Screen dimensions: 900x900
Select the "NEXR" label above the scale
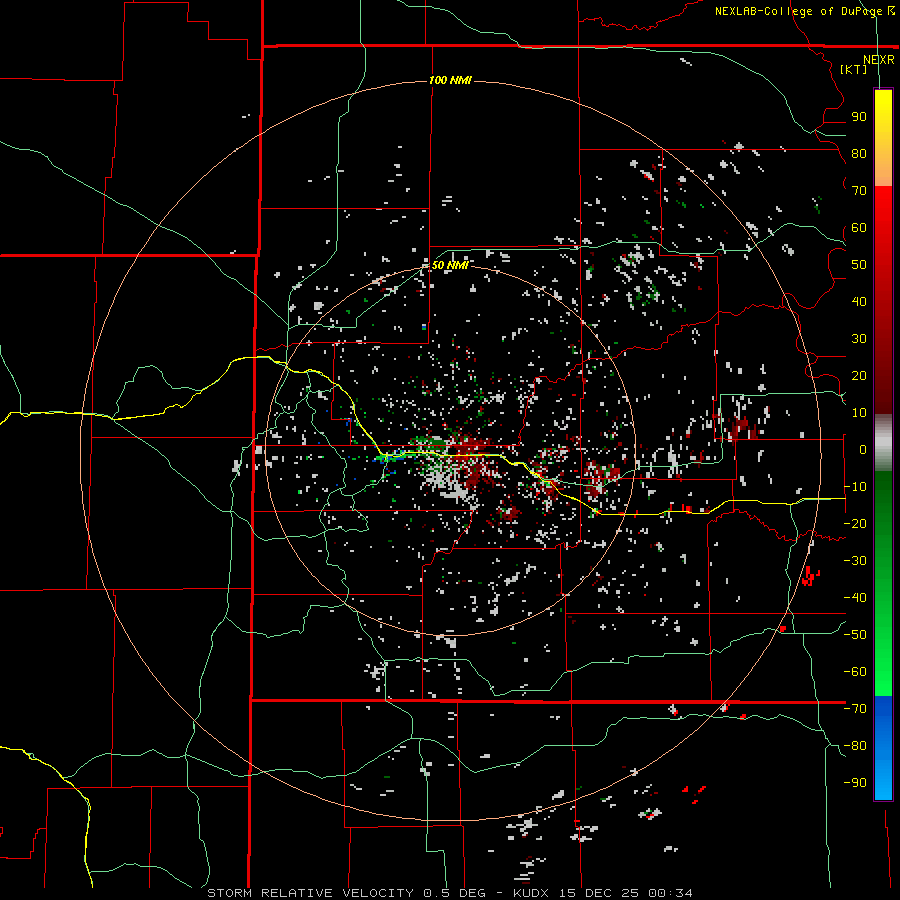click(x=879, y=60)
